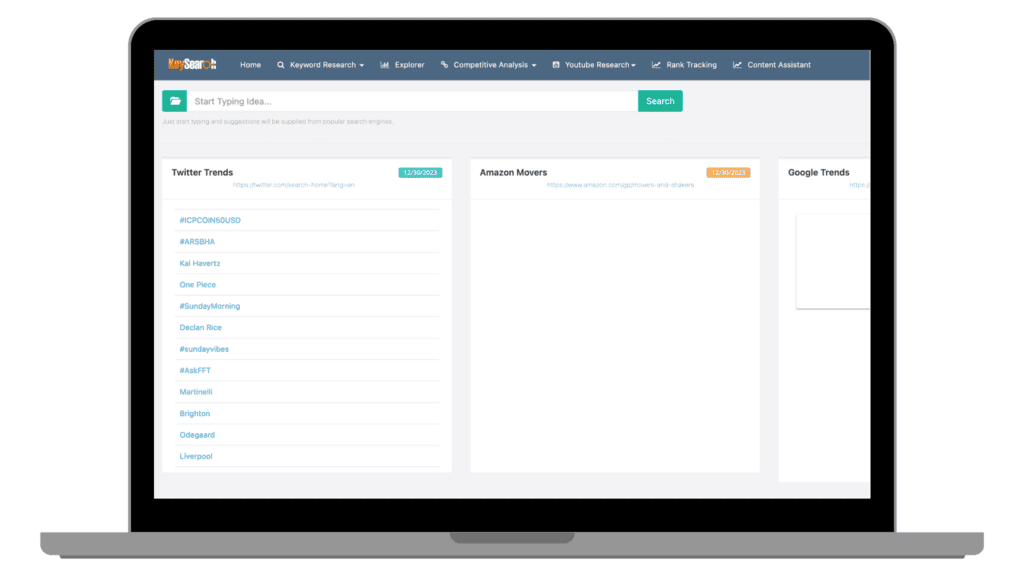This screenshot has height=576, width=1024.
Task: Open the Liverpool trend
Action: (196, 456)
